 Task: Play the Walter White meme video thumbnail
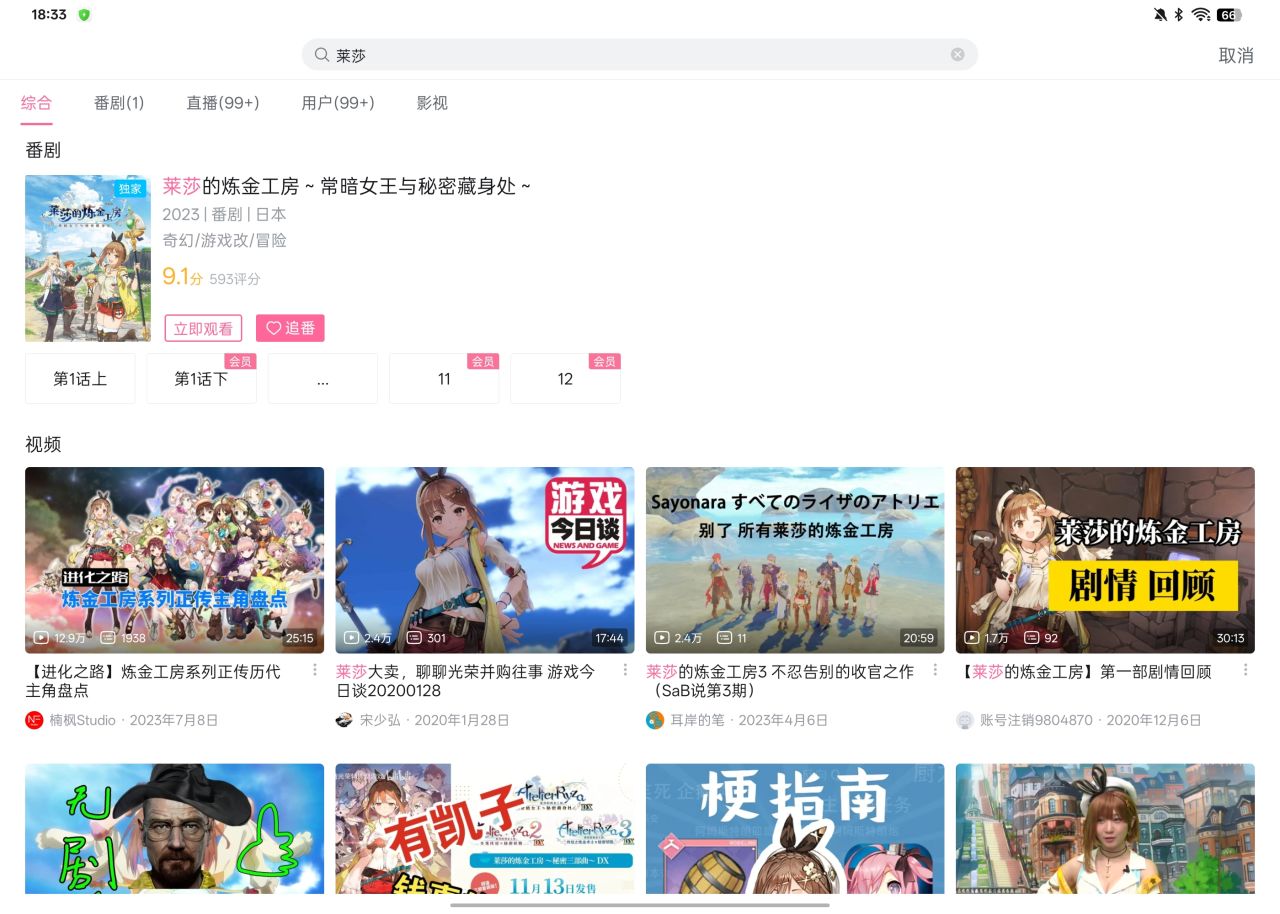click(175, 829)
